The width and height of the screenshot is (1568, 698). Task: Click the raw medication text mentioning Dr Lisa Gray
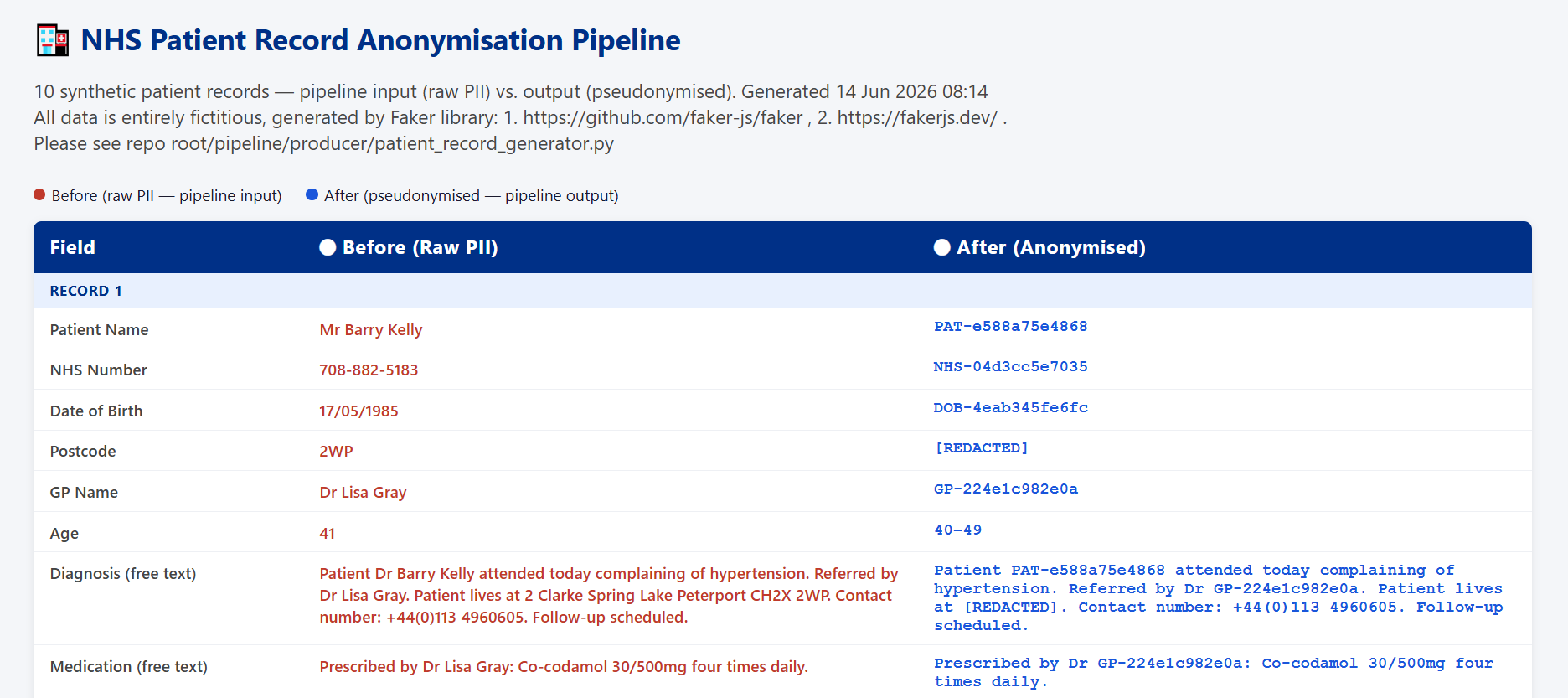[564, 666]
